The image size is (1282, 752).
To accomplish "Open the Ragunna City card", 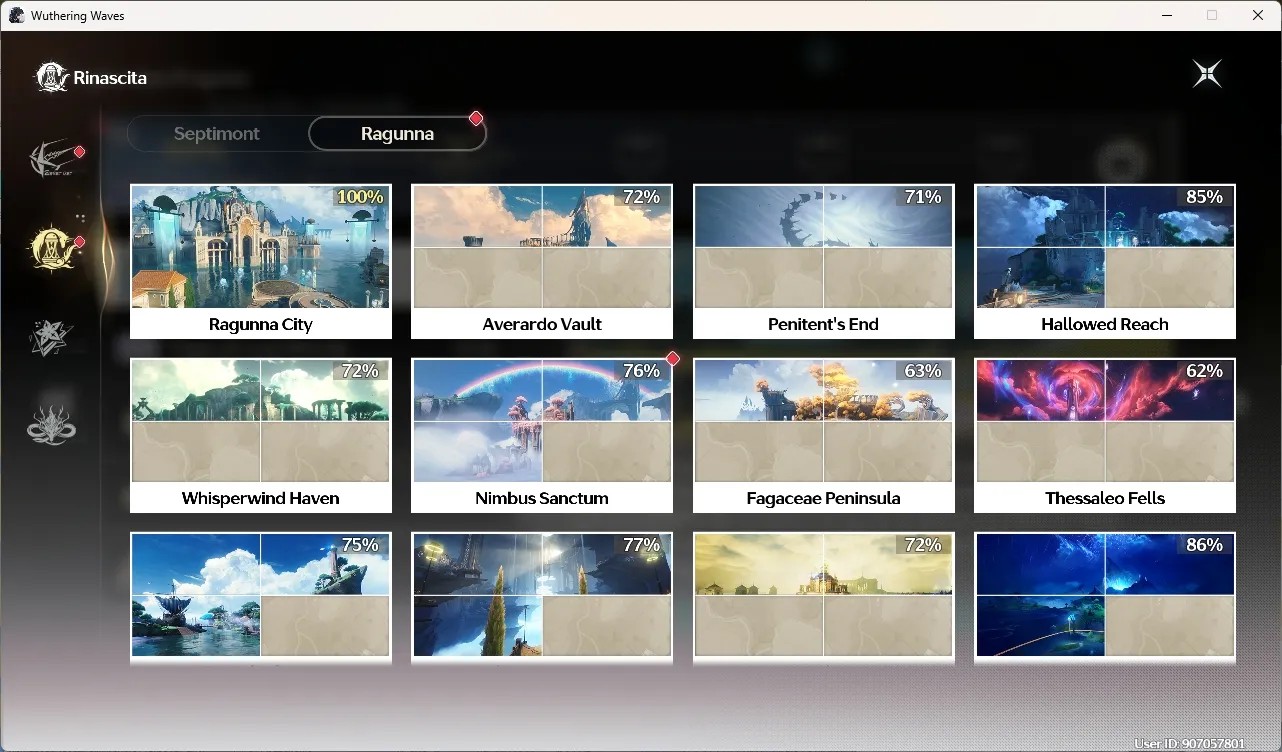I will pyautogui.click(x=261, y=261).
